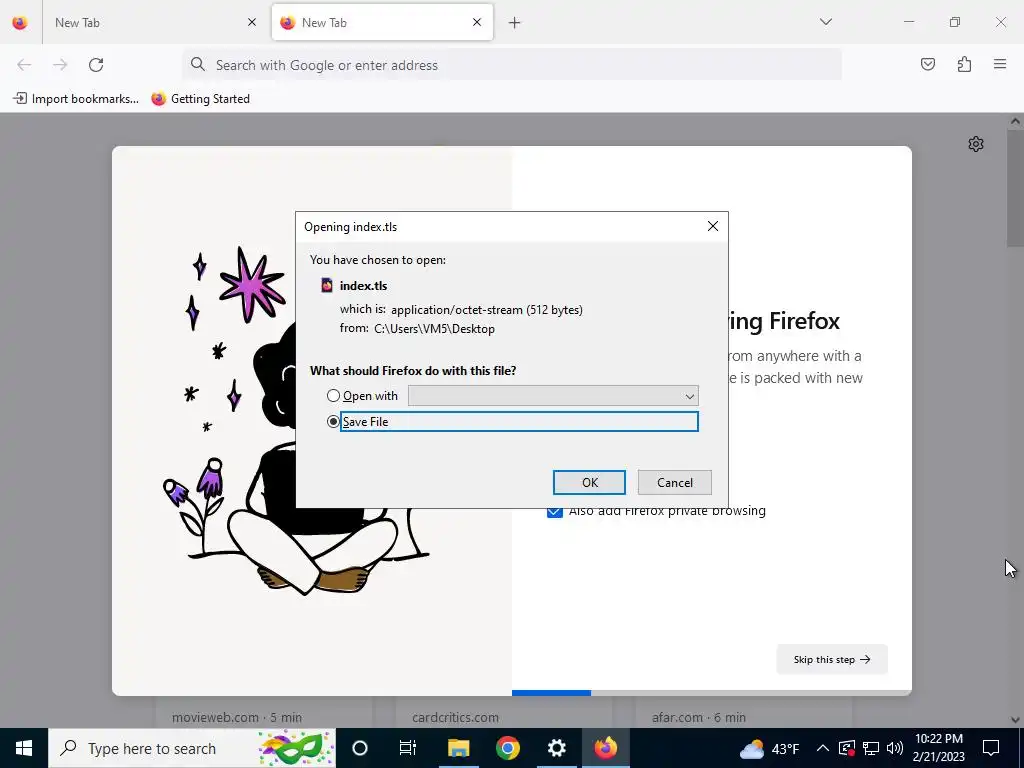Screen dimensions: 1024x768
Task: Open weather widget showing 43°F
Action: coord(769,748)
